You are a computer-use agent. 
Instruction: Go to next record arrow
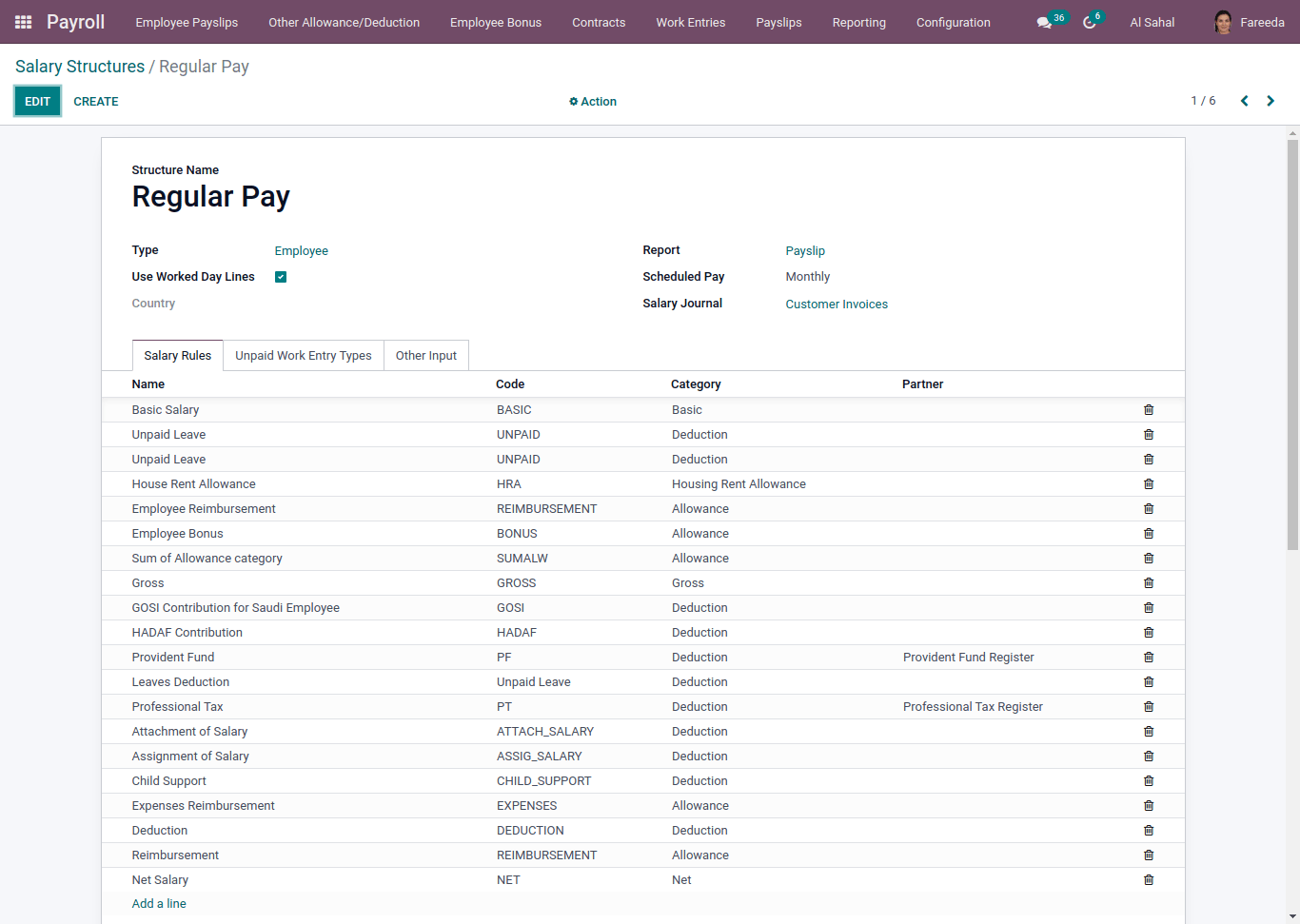pyautogui.click(x=1270, y=101)
